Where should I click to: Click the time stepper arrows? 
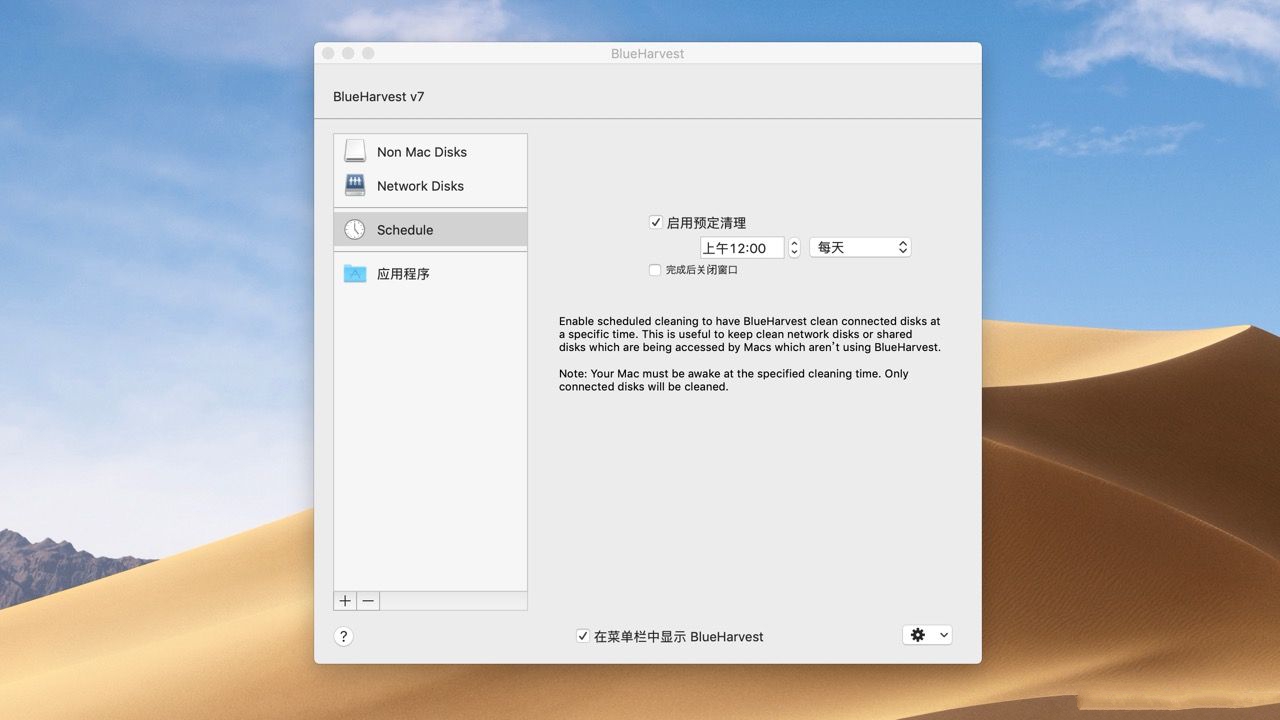tap(794, 247)
